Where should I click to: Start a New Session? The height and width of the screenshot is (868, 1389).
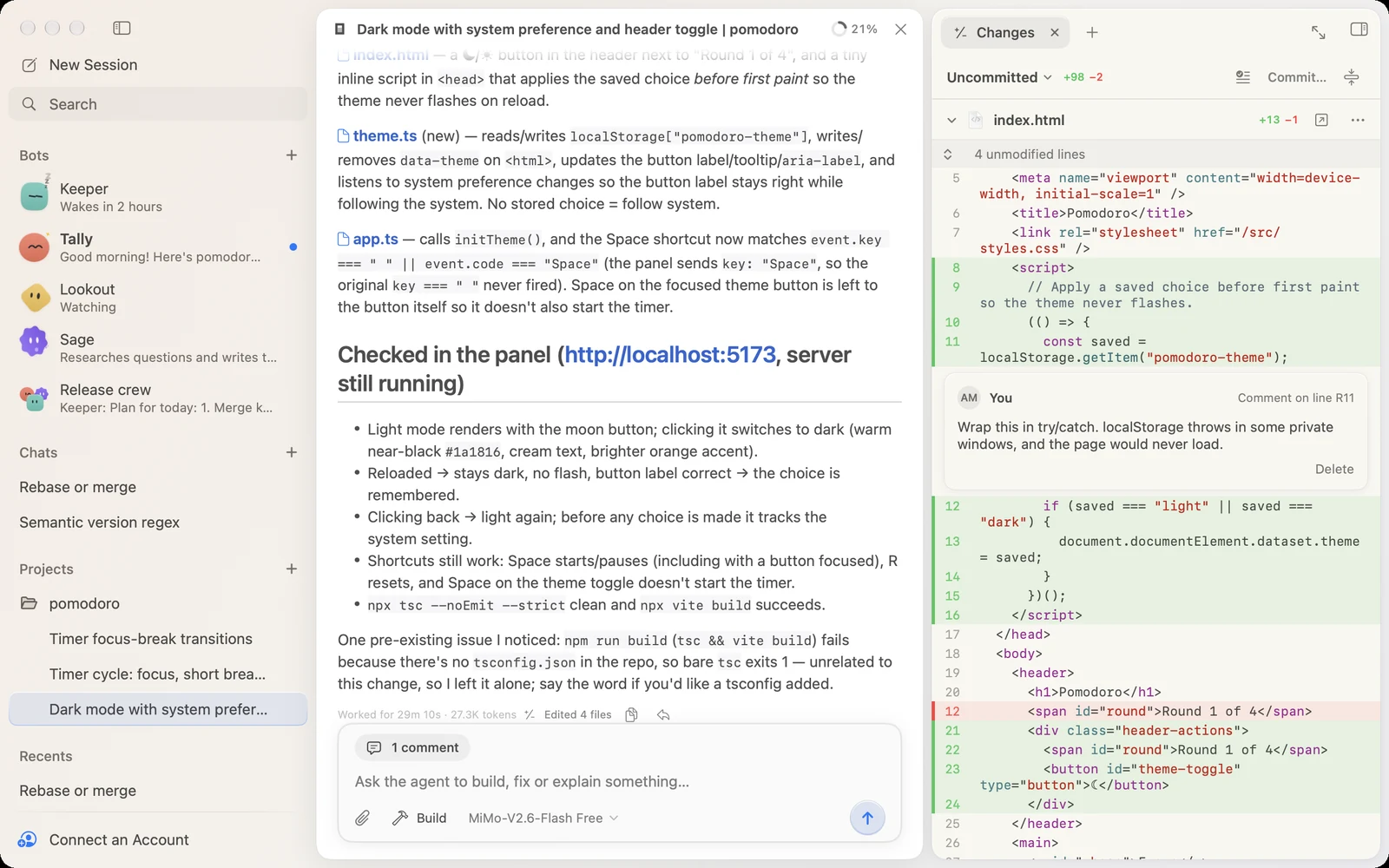point(80,65)
